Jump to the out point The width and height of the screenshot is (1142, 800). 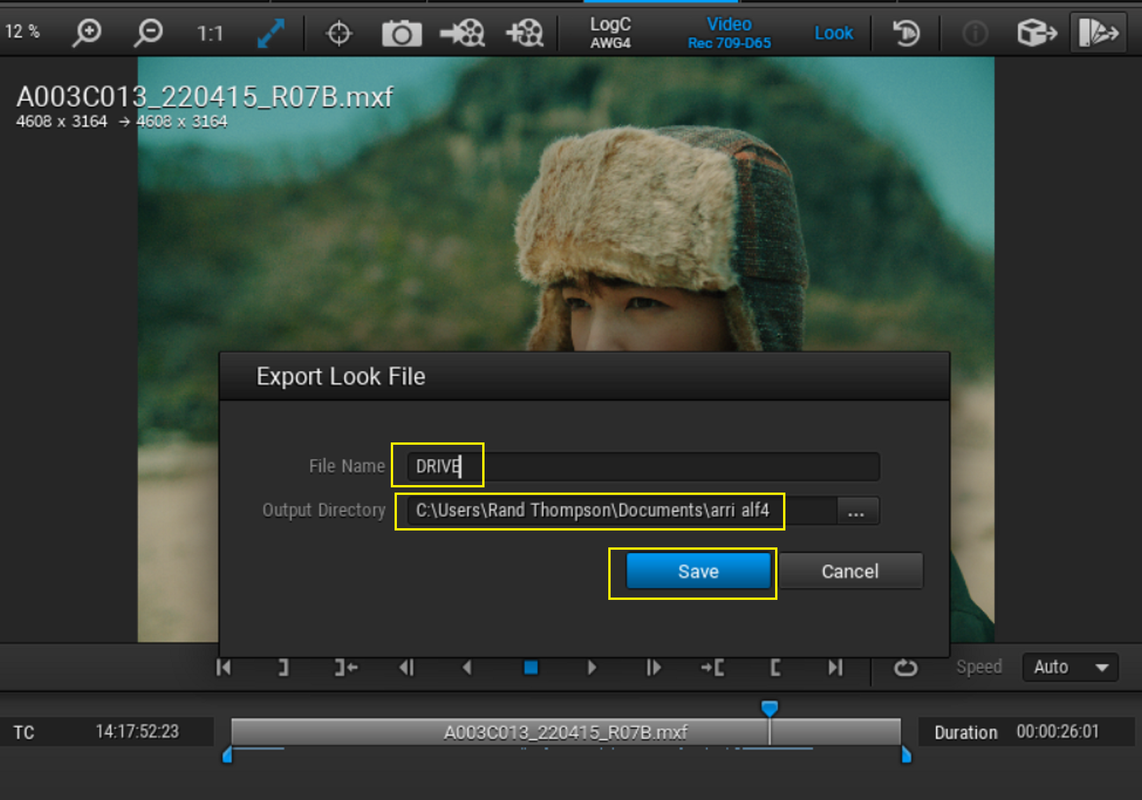tap(346, 667)
